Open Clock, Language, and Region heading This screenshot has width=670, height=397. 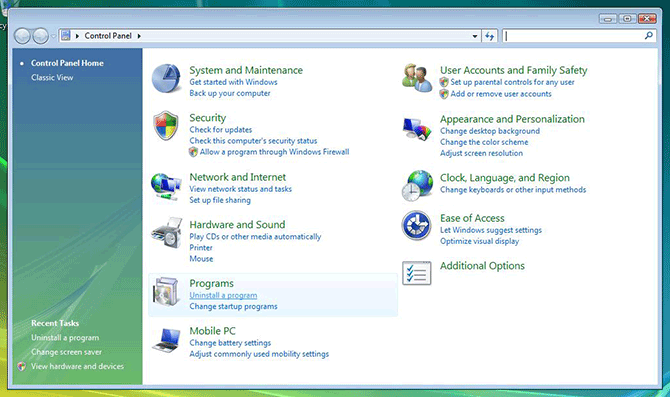click(x=505, y=177)
